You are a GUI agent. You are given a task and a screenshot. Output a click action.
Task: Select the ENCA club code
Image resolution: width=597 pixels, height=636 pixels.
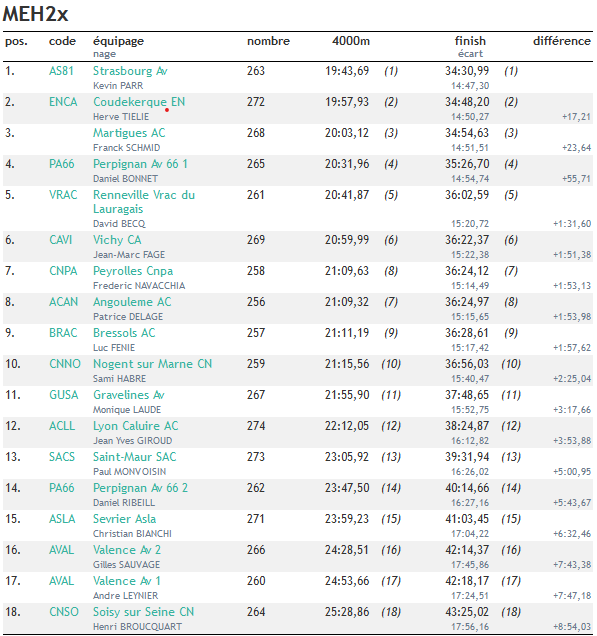[63, 102]
